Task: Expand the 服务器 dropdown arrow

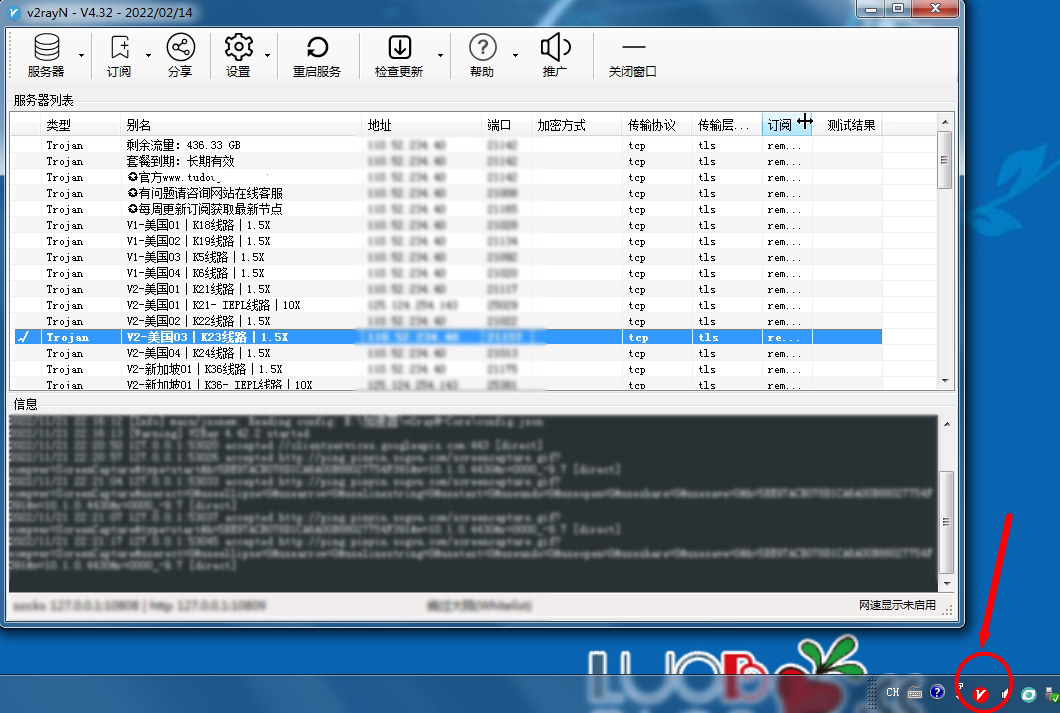Action: pos(81,55)
